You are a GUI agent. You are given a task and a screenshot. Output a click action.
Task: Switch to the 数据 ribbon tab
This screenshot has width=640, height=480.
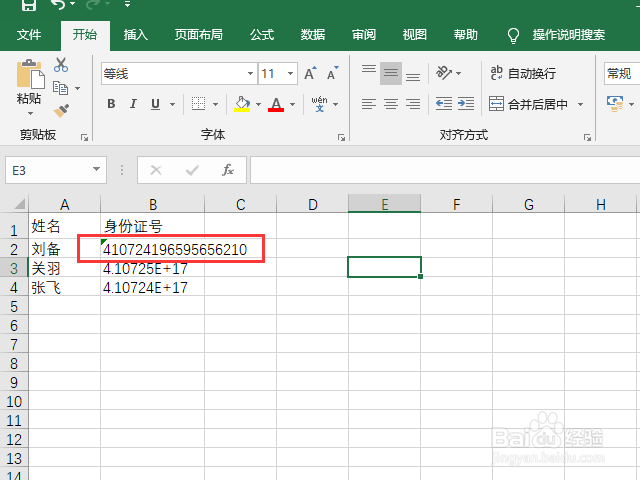pos(313,35)
